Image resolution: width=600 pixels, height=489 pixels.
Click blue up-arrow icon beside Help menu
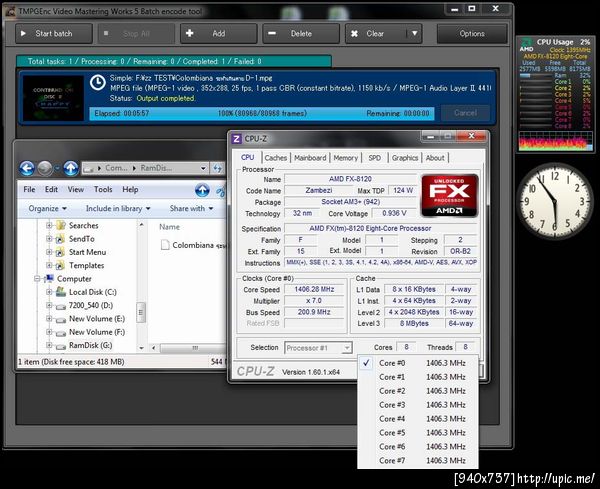pos(202,190)
